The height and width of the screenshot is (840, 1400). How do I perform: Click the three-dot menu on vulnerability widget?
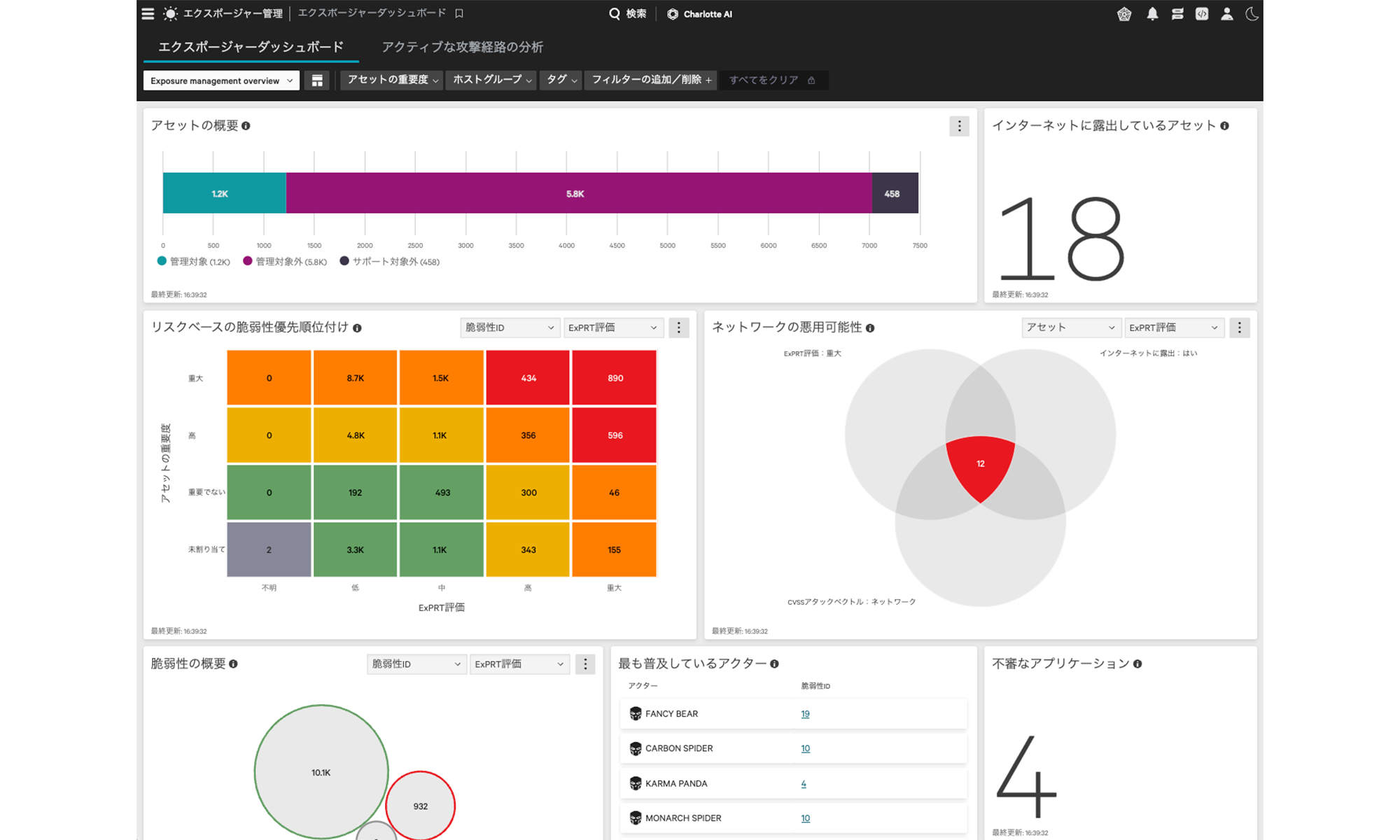(x=585, y=664)
